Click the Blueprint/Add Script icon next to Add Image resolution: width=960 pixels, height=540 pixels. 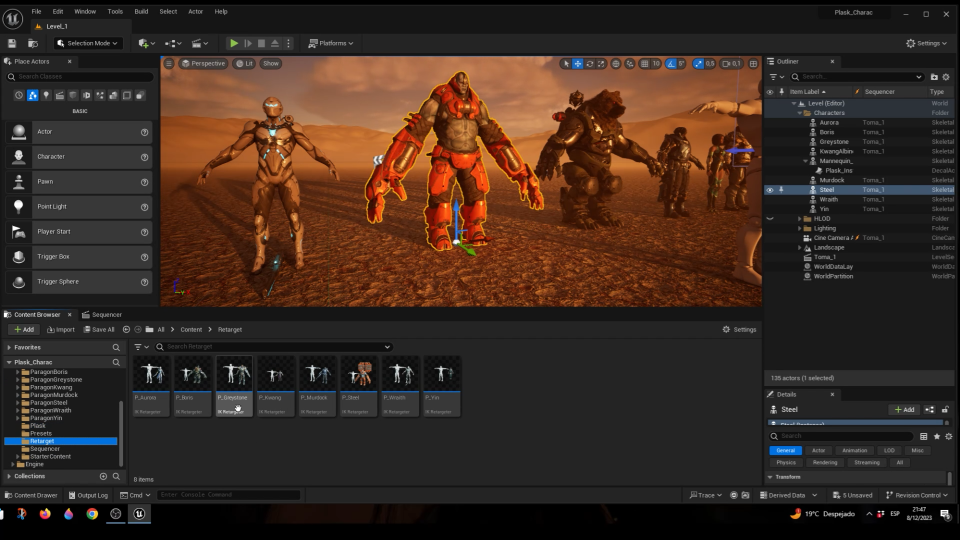click(929, 410)
